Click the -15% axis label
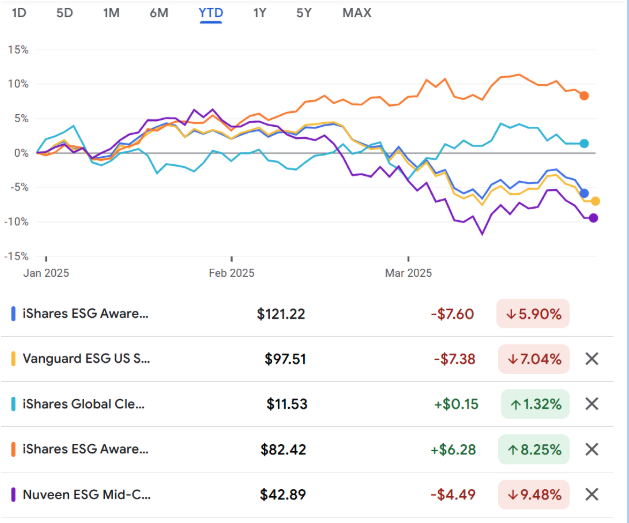The width and height of the screenshot is (629, 523). coord(16,256)
